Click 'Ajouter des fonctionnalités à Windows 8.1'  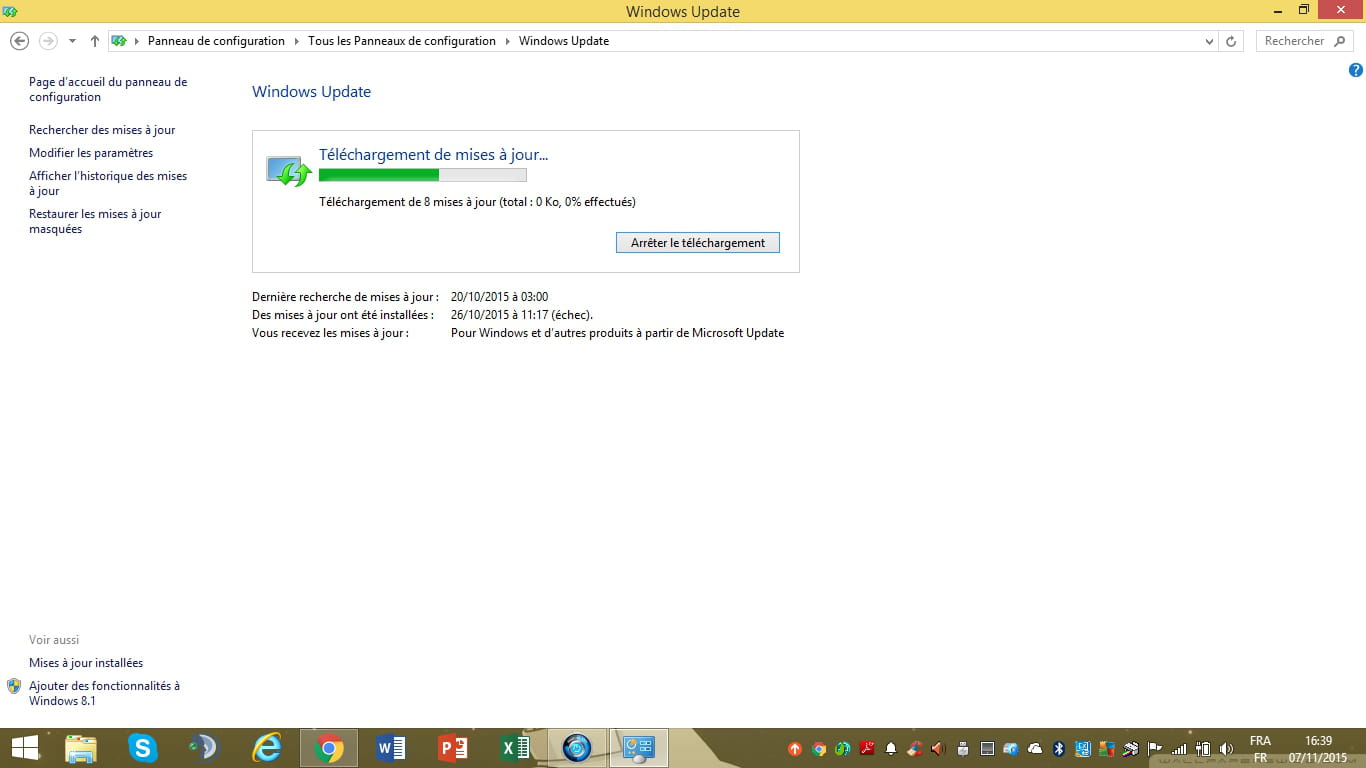click(x=104, y=693)
